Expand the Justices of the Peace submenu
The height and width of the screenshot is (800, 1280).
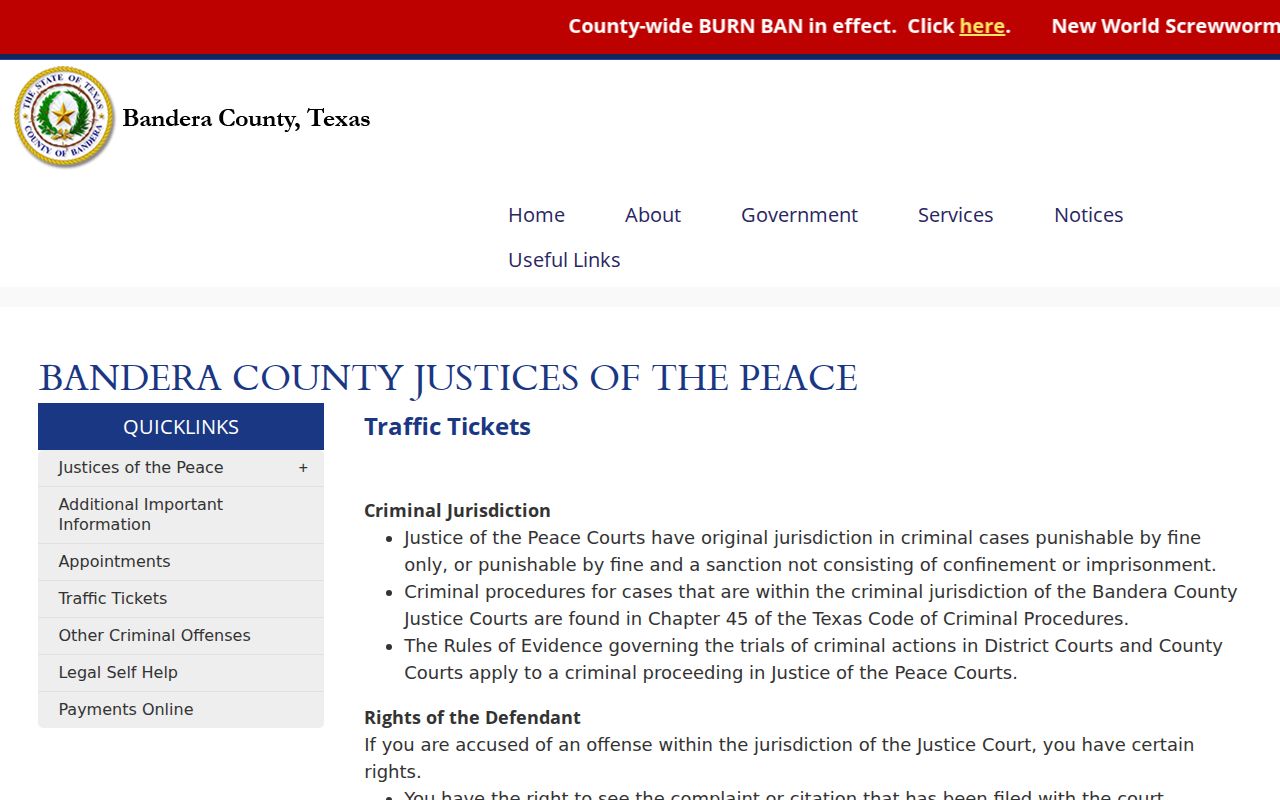coord(303,468)
